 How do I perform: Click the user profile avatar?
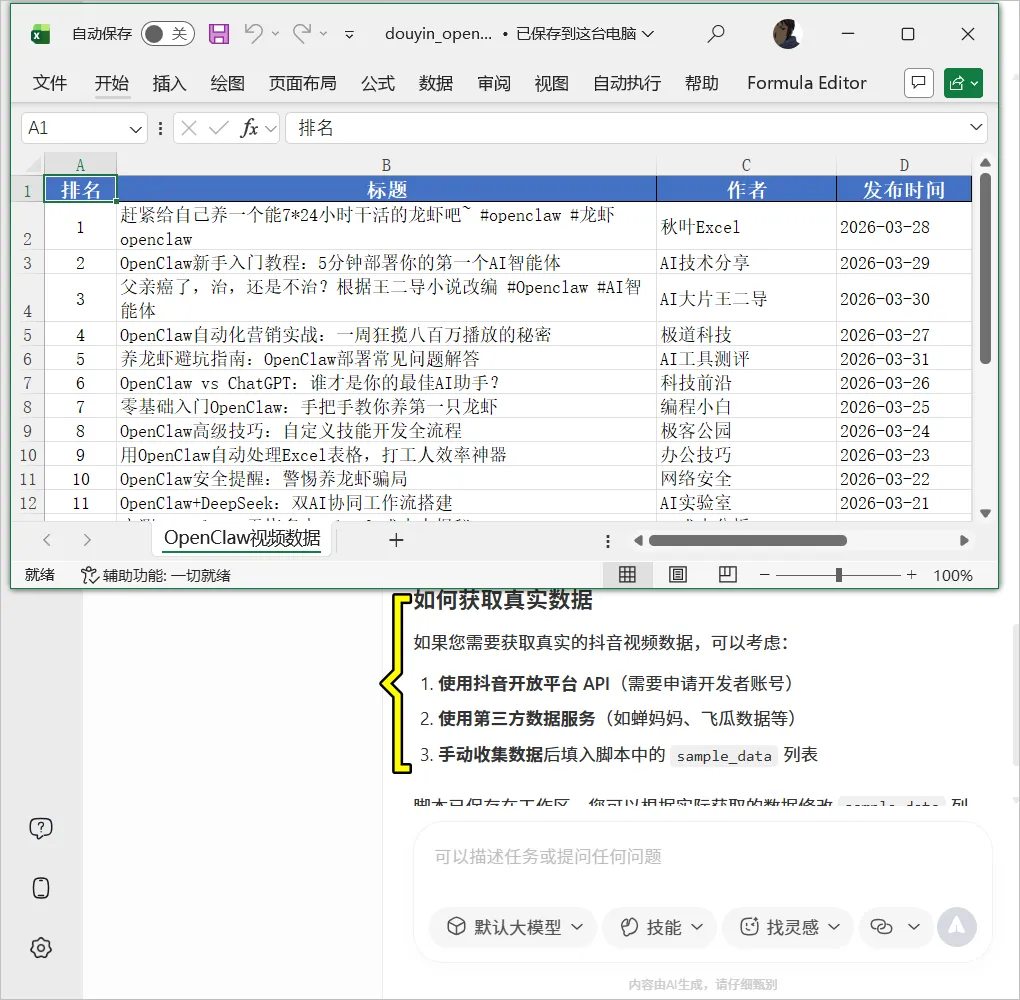coord(786,34)
